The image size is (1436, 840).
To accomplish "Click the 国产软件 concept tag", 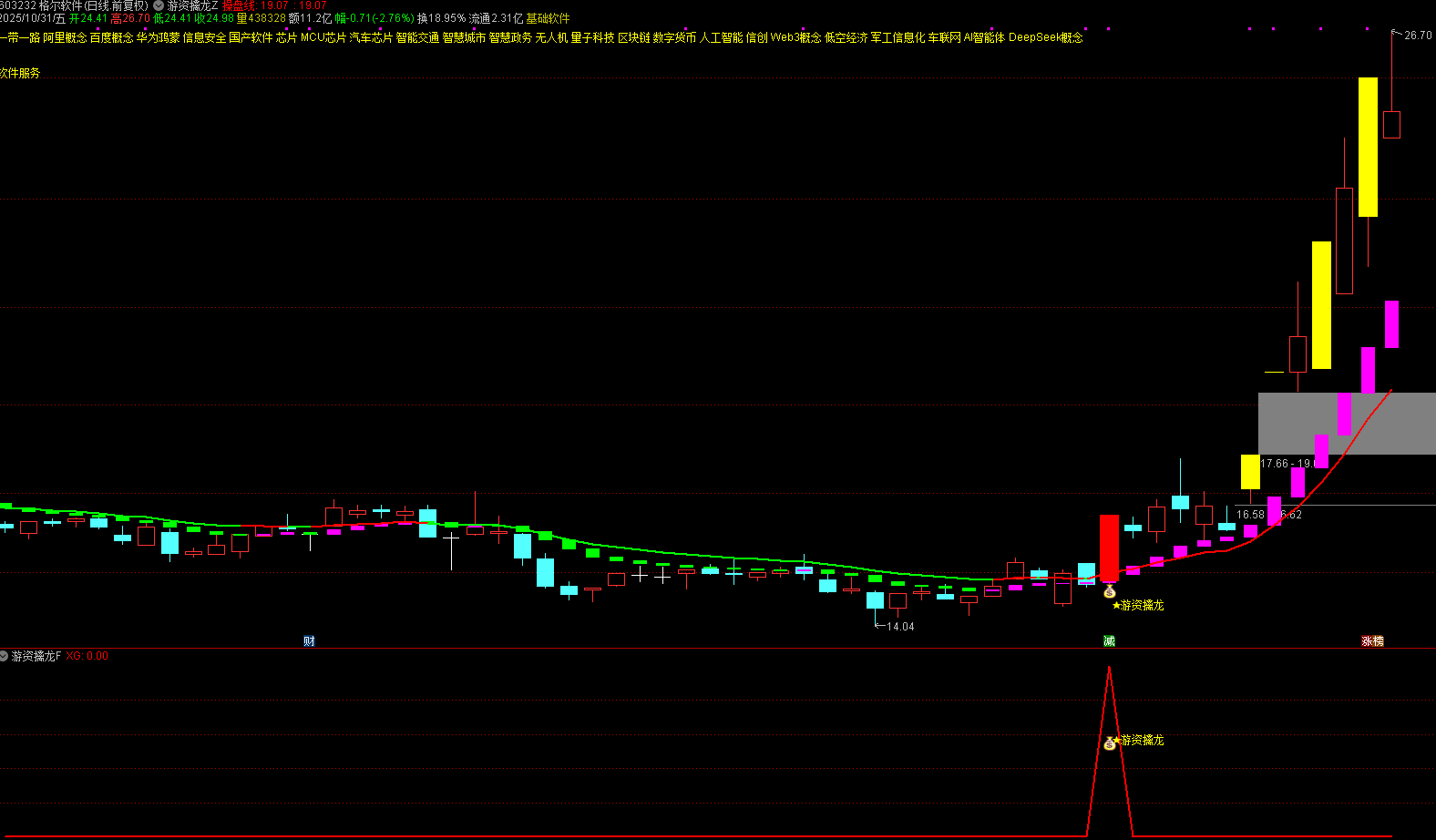I will point(251,37).
